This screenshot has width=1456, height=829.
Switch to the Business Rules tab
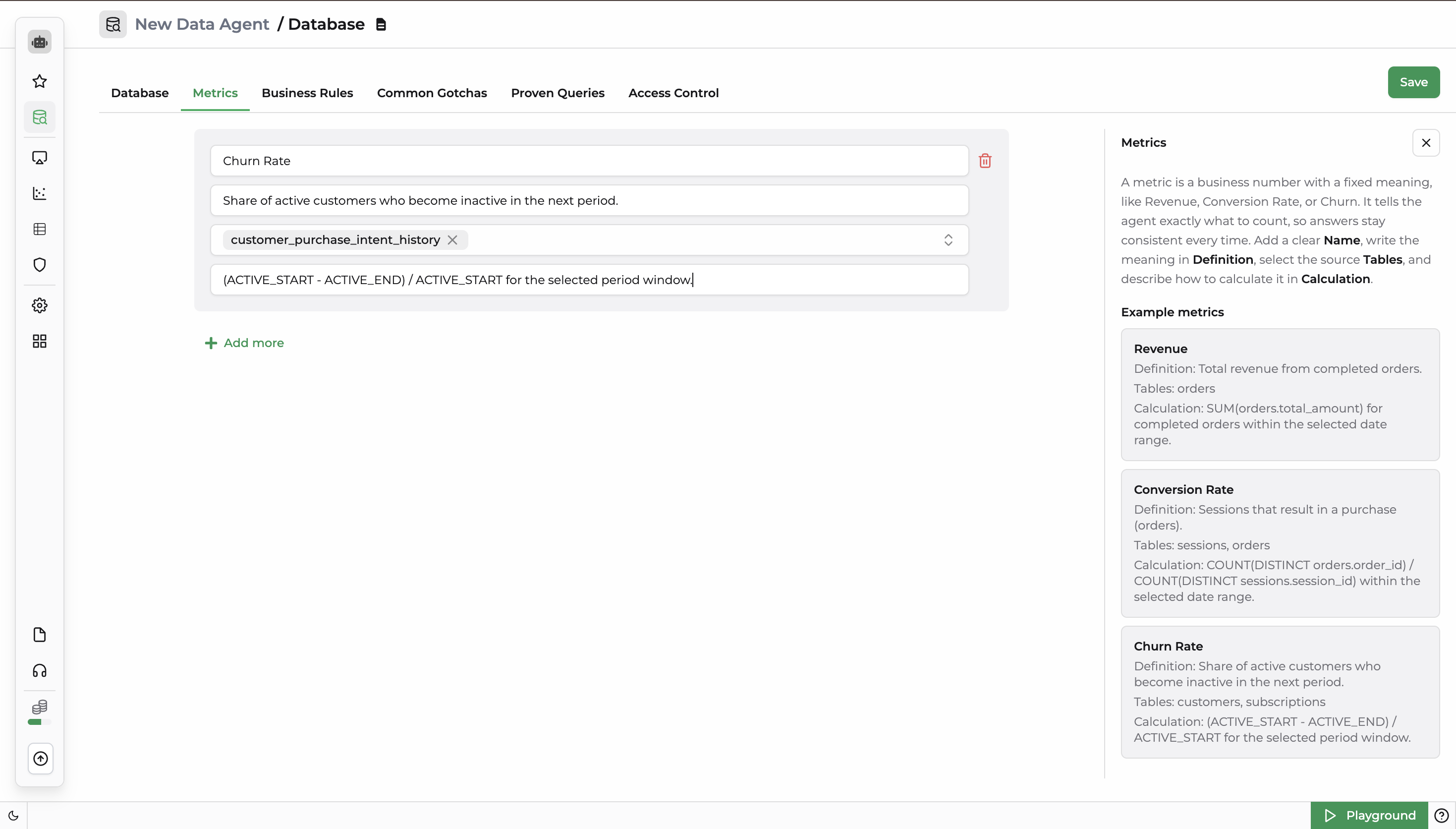click(x=307, y=93)
